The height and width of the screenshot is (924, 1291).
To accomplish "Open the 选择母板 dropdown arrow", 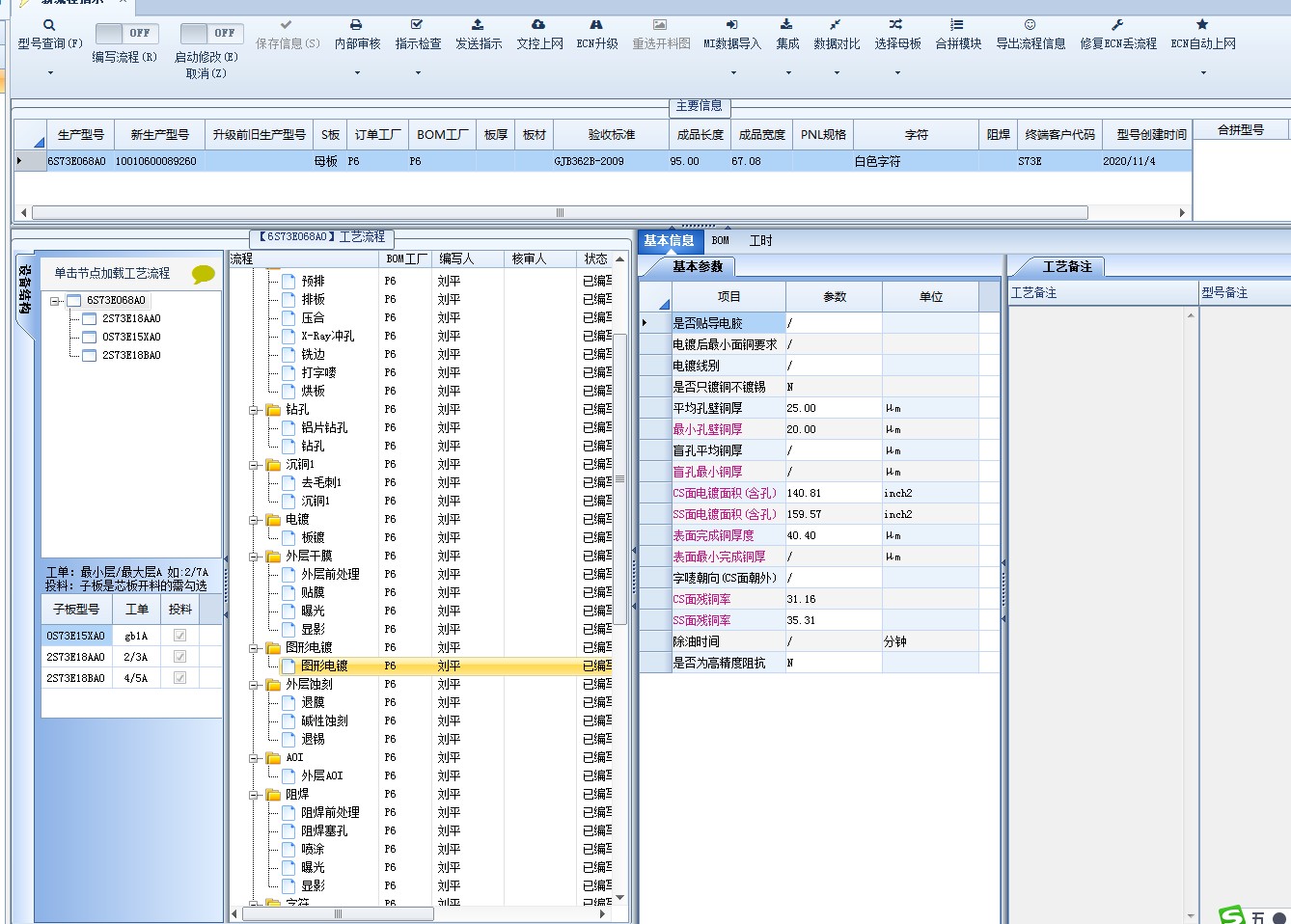I will coord(897,72).
